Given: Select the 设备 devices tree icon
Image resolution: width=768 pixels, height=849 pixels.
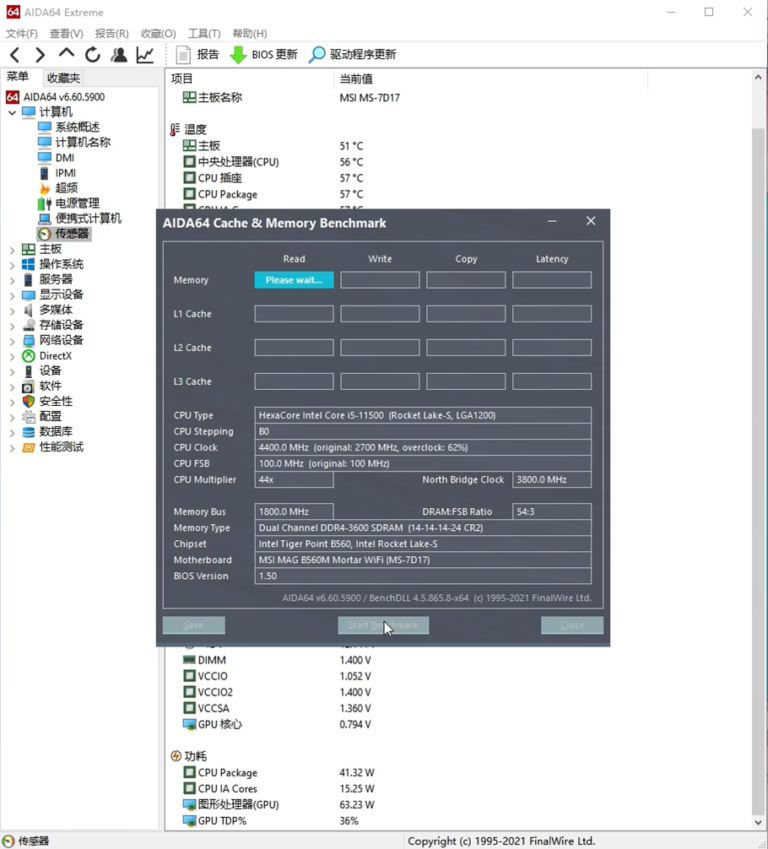Looking at the screenshot, I should click(29, 371).
